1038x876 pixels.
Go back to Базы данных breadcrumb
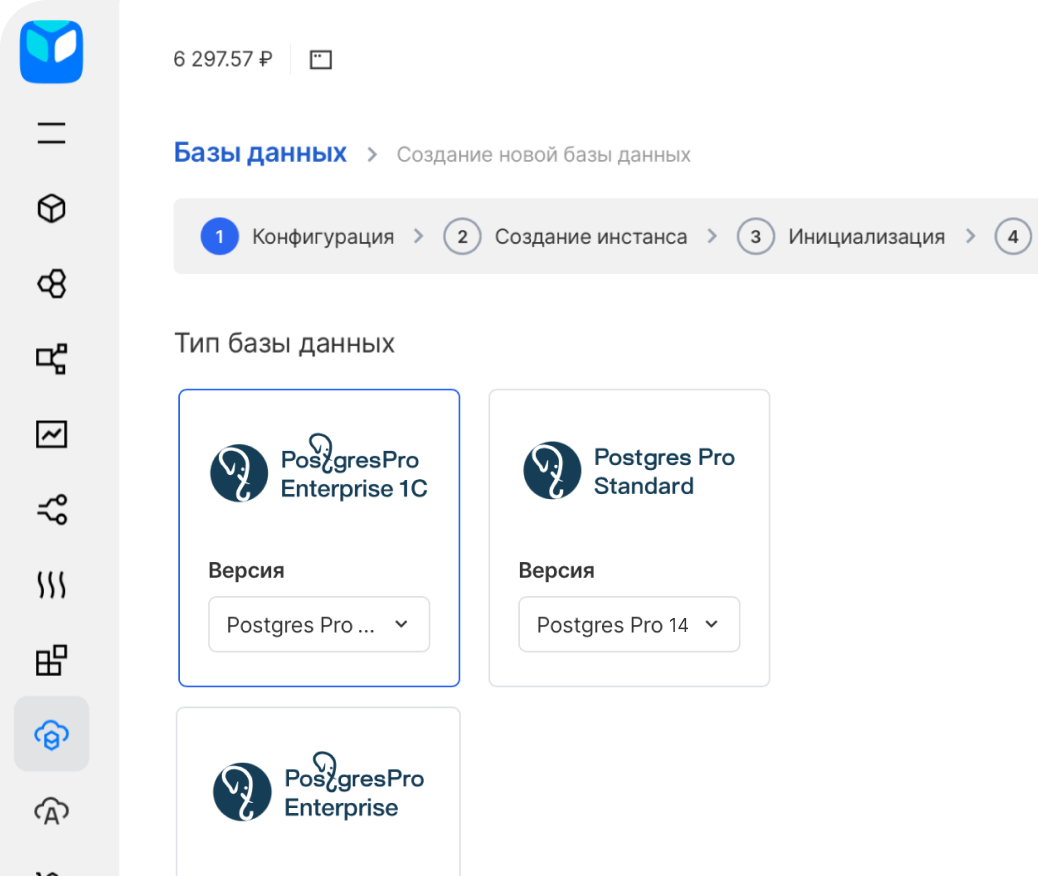(260, 152)
